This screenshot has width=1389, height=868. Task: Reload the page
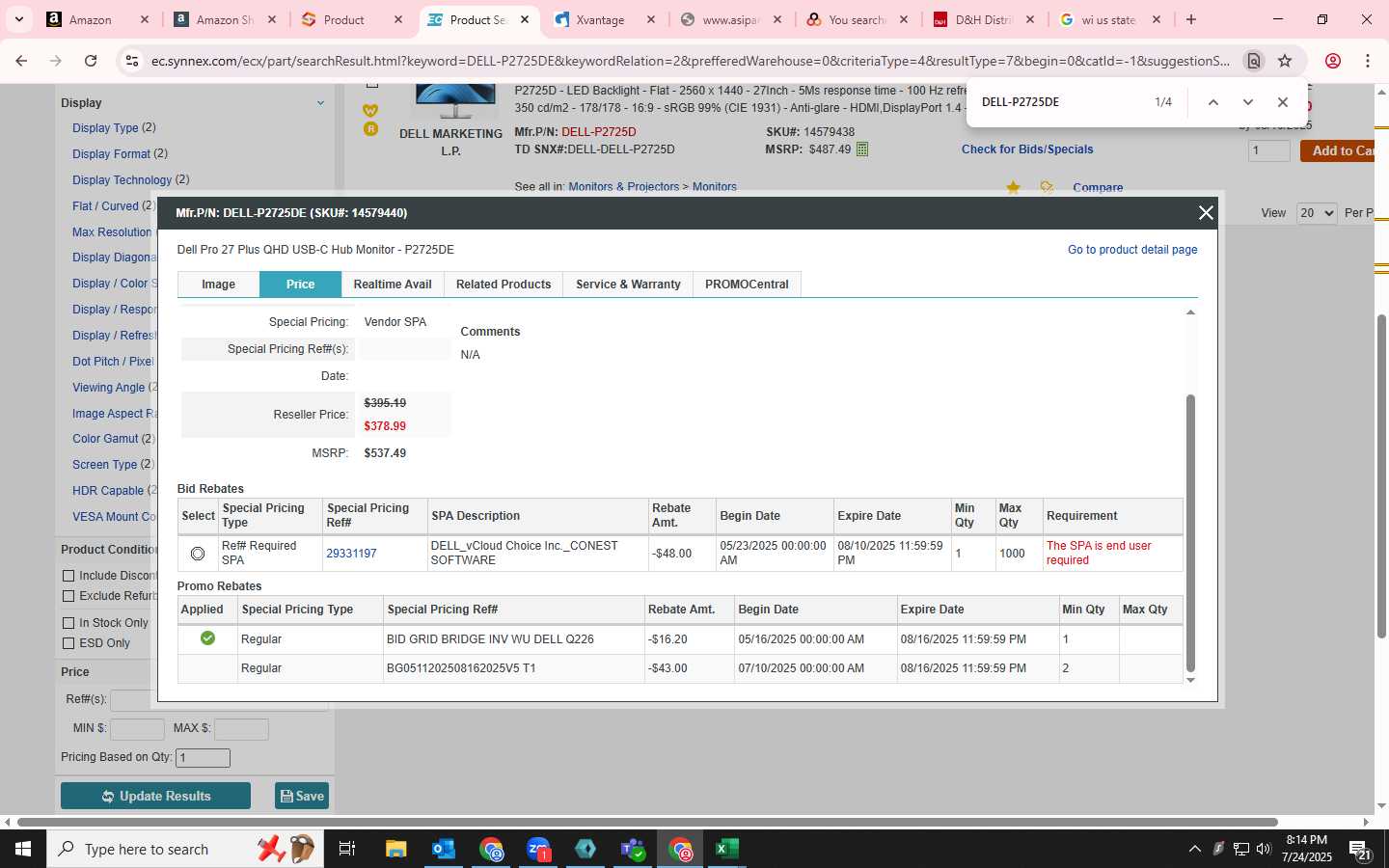pos(91,61)
